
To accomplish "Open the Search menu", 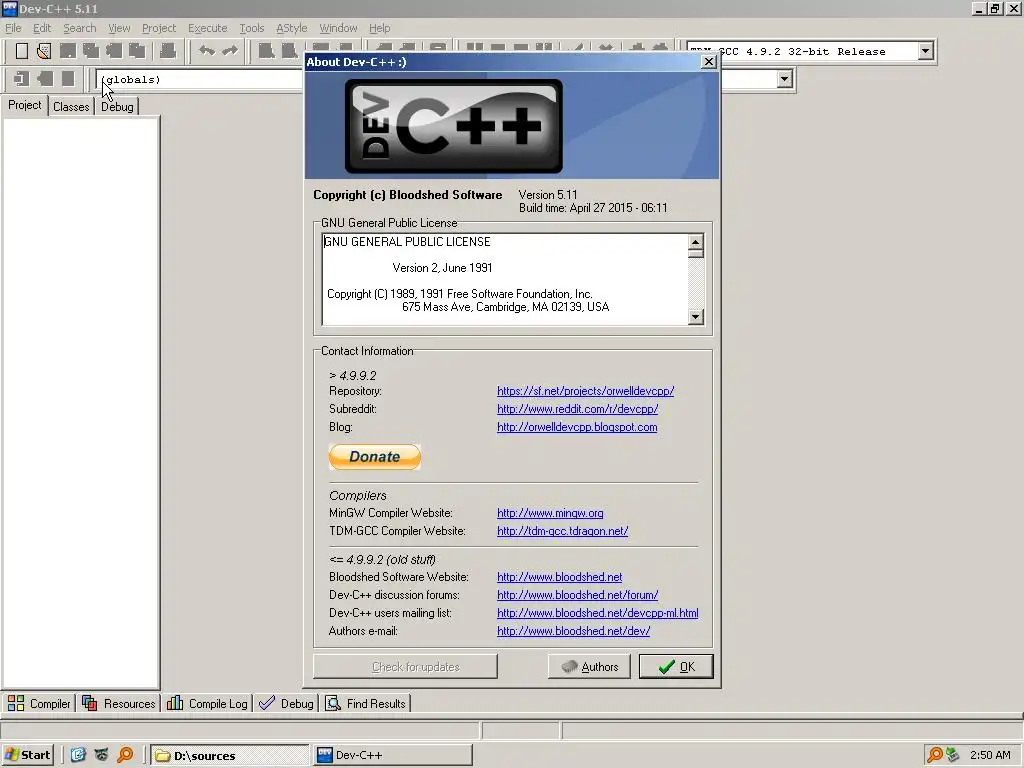I will click(80, 28).
